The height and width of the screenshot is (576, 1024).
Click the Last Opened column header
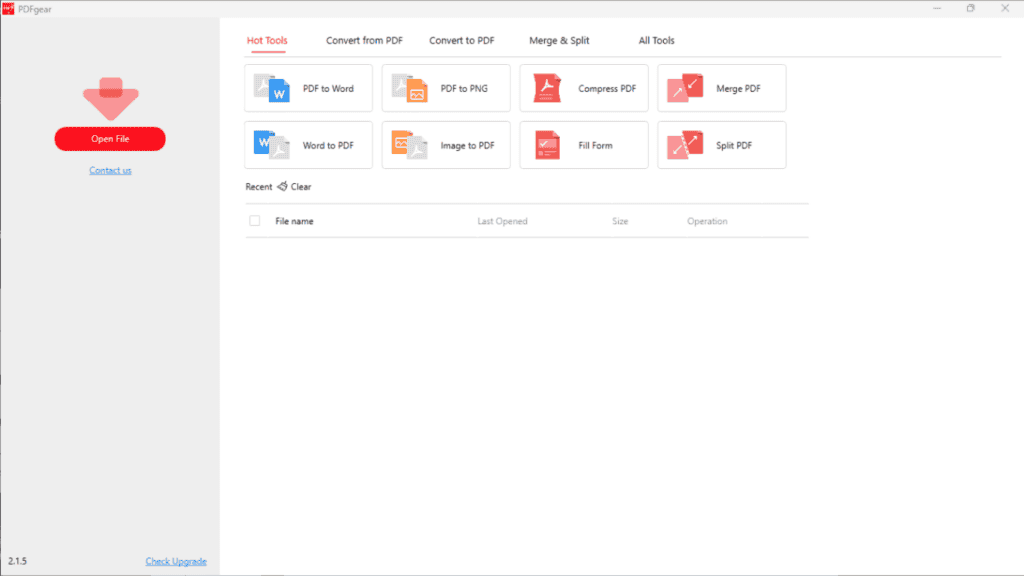tap(502, 221)
